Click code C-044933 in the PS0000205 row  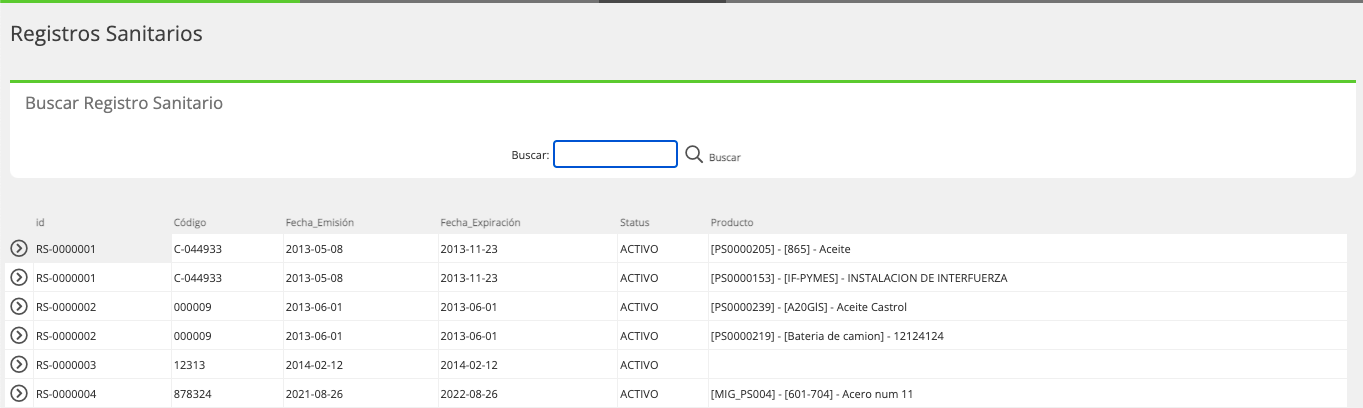tap(198, 249)
